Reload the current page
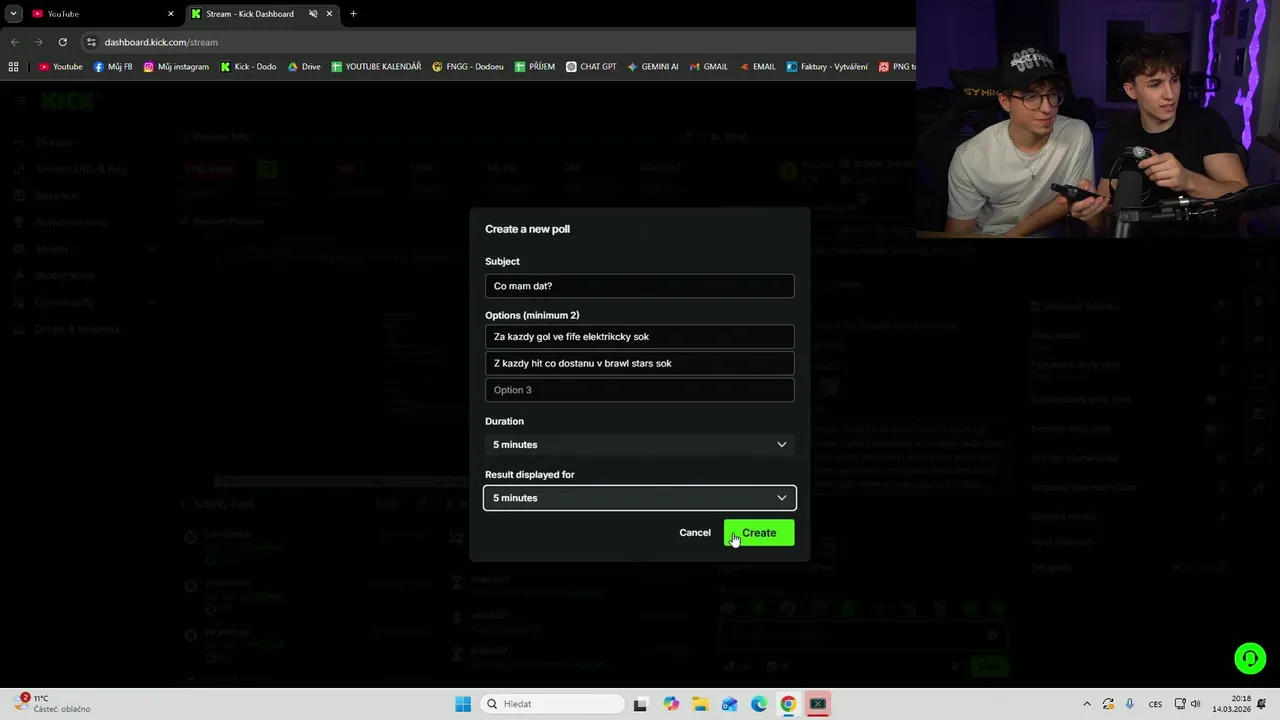The width and height of the screenshot is (1280, 720). point(62,42)
